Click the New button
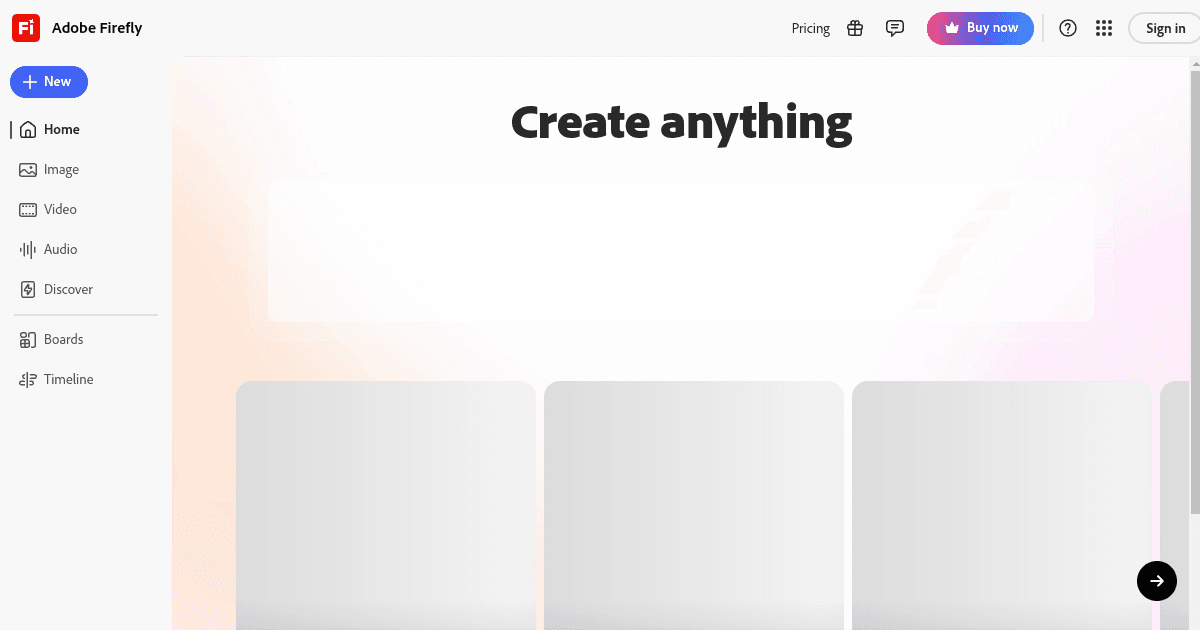 click(49, 82)
